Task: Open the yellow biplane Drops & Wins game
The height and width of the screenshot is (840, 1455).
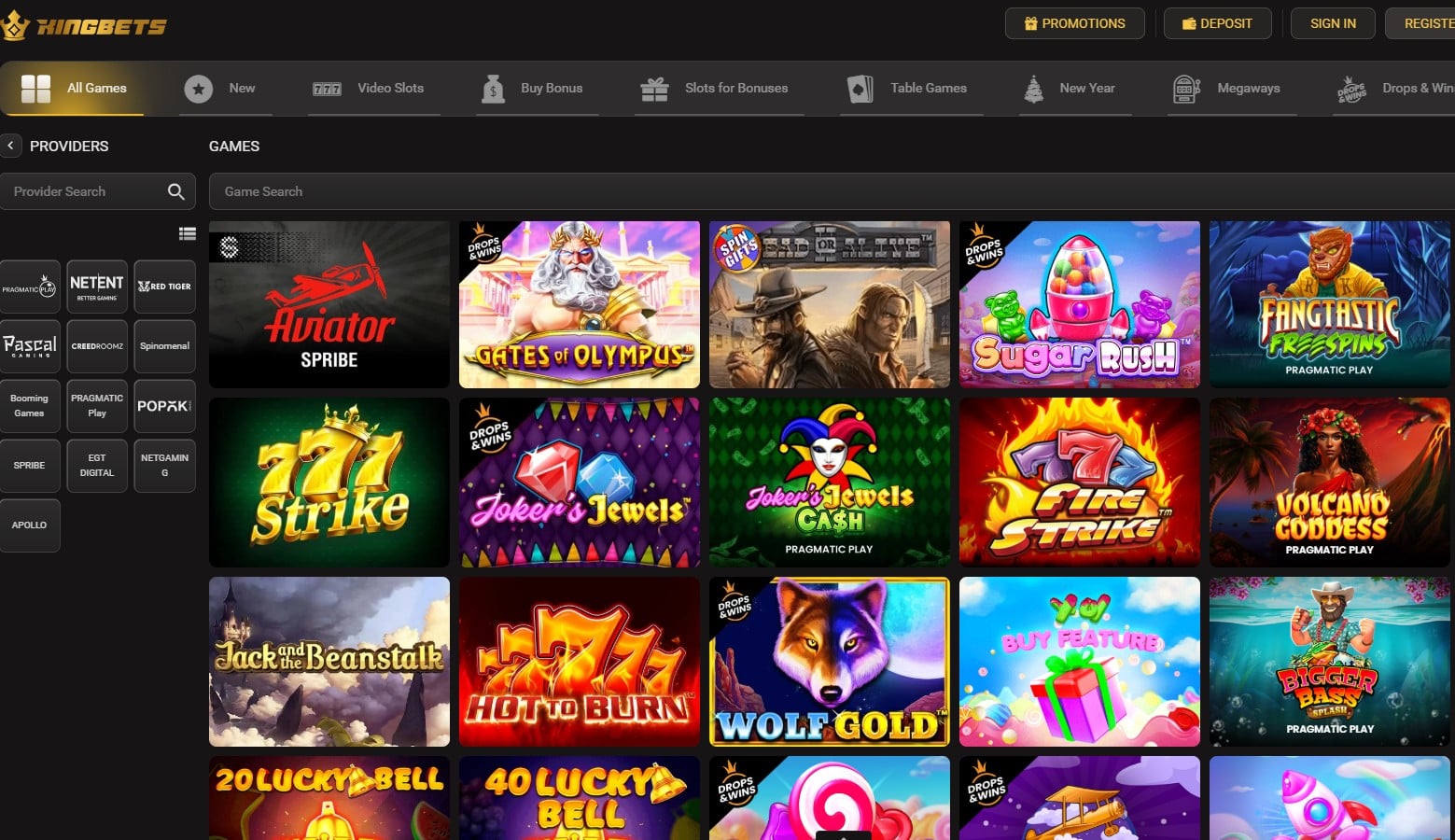Action: click(x=1080, y=798)
